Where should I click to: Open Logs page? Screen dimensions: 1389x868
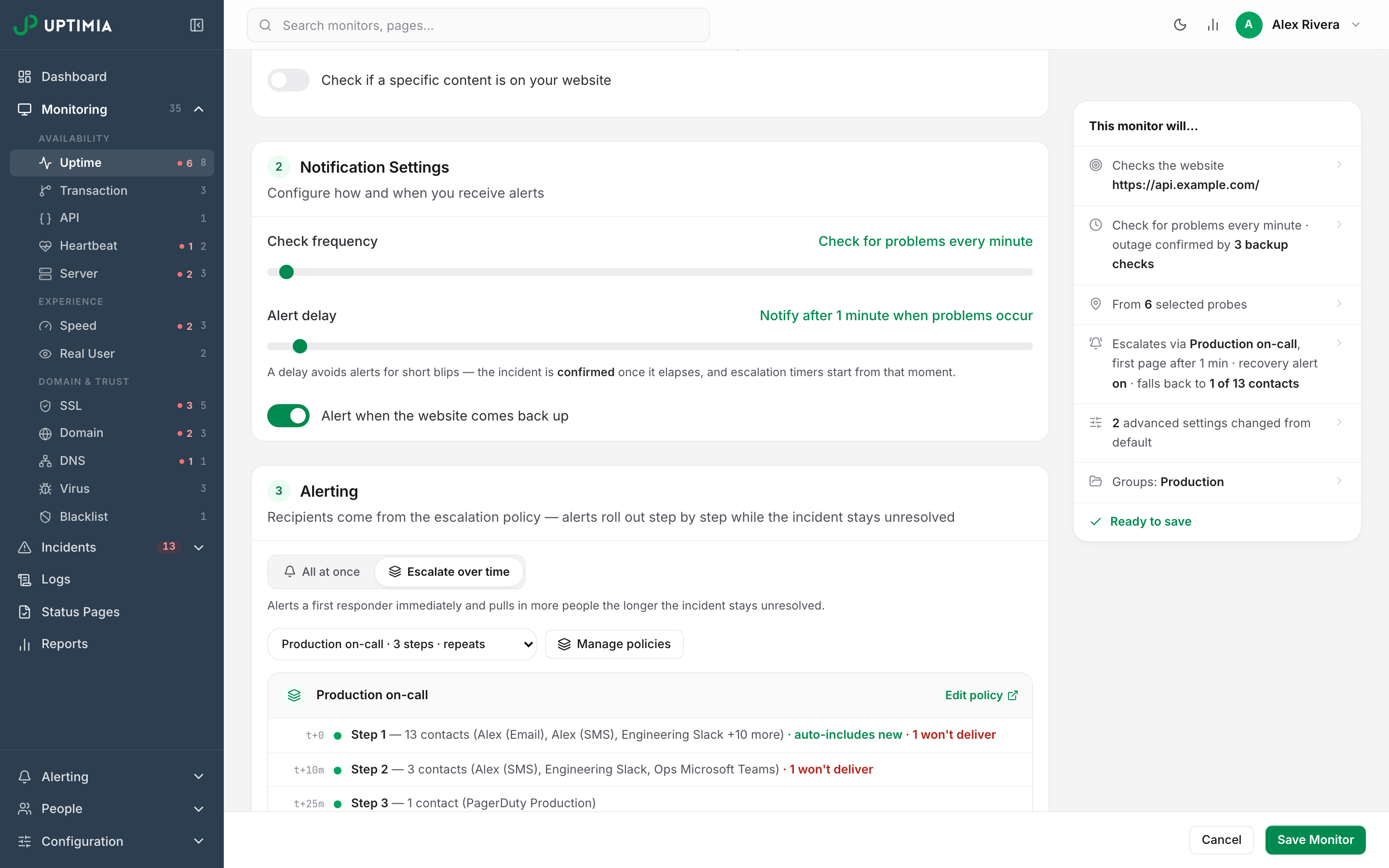pyautogui.click(x=112, y=579)
